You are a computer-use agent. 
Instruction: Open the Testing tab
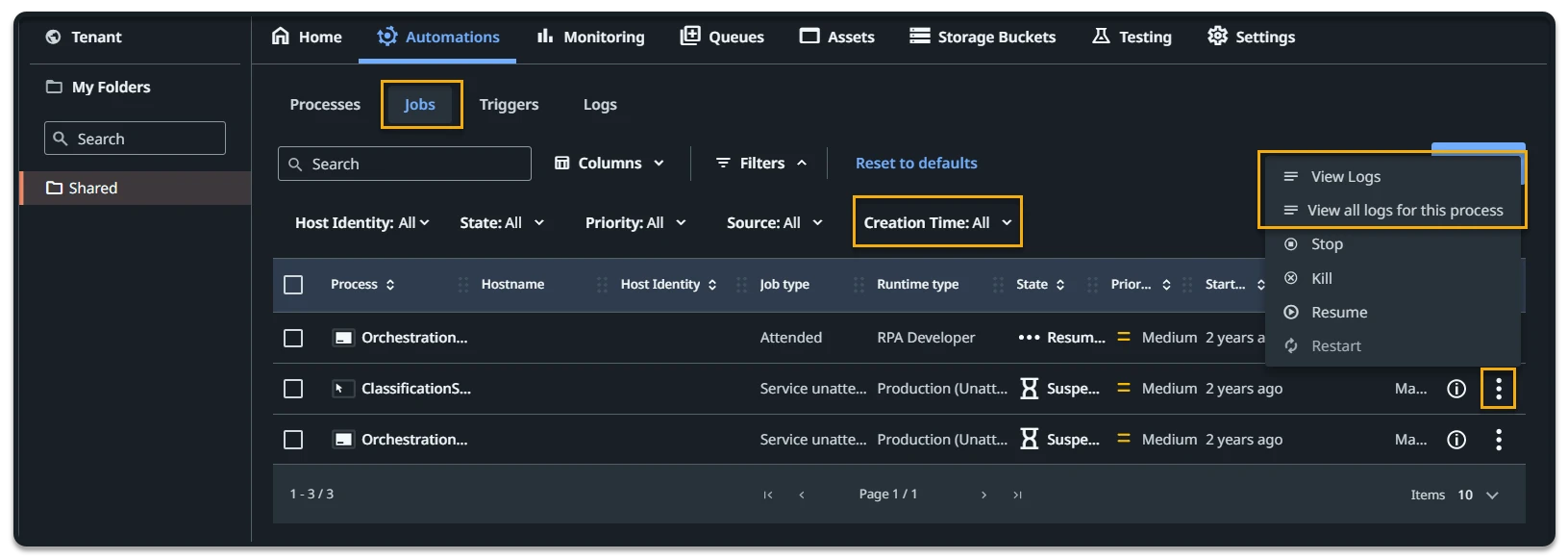pos(1132,37)
